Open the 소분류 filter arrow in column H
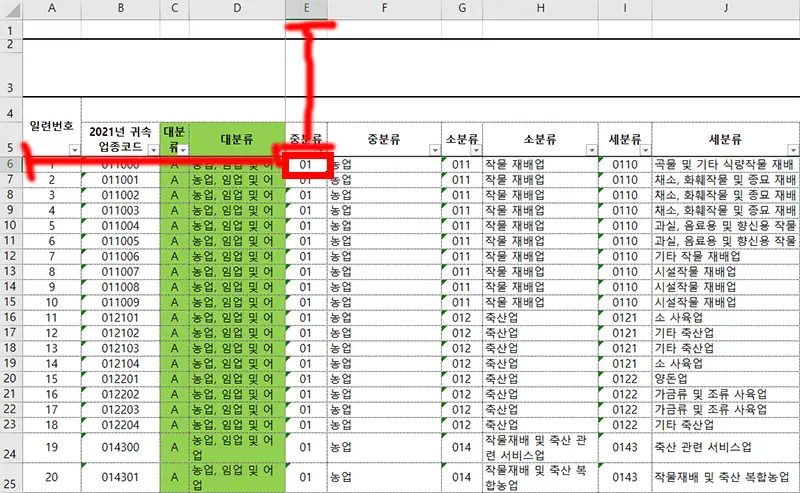The image size is (800, 493). (x=591, y=150)
